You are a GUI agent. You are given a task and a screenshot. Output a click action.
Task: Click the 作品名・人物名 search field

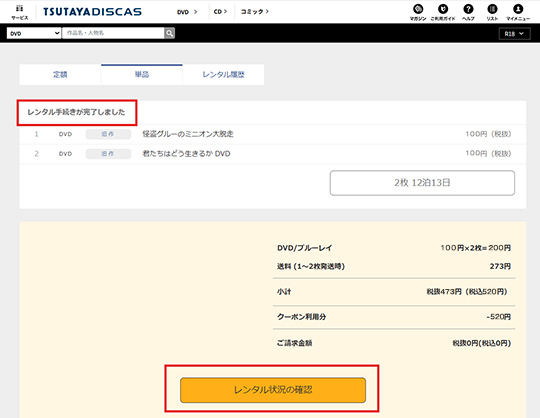[113, 33]
